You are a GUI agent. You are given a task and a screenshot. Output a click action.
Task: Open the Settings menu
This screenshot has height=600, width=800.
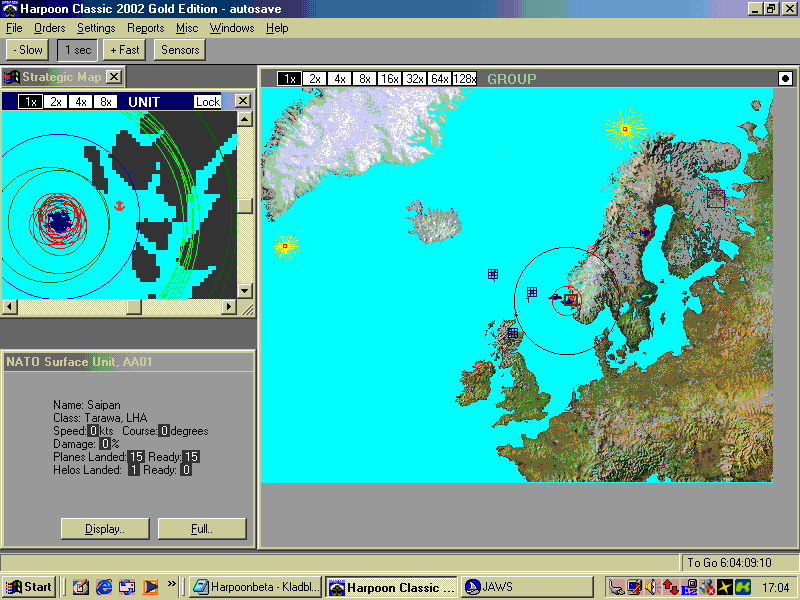point(96,28)
